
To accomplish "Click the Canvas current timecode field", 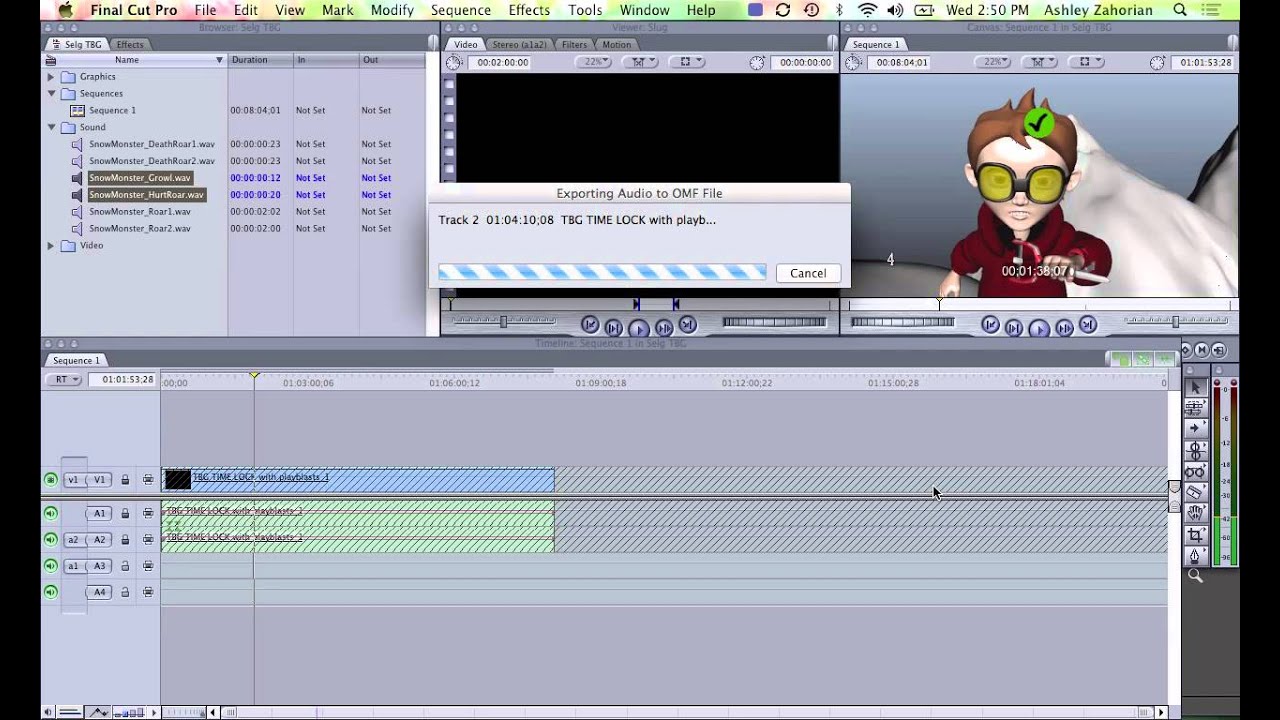I will pyautogui.click(x=1206, y=62).
